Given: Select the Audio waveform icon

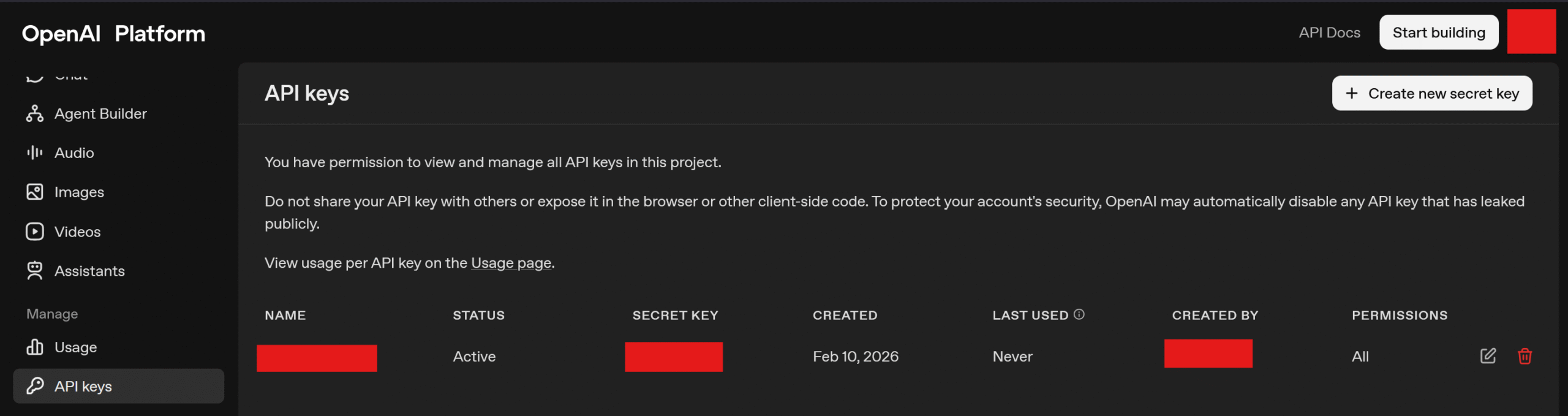Looking at the screenshot, I should click(35, 153).
